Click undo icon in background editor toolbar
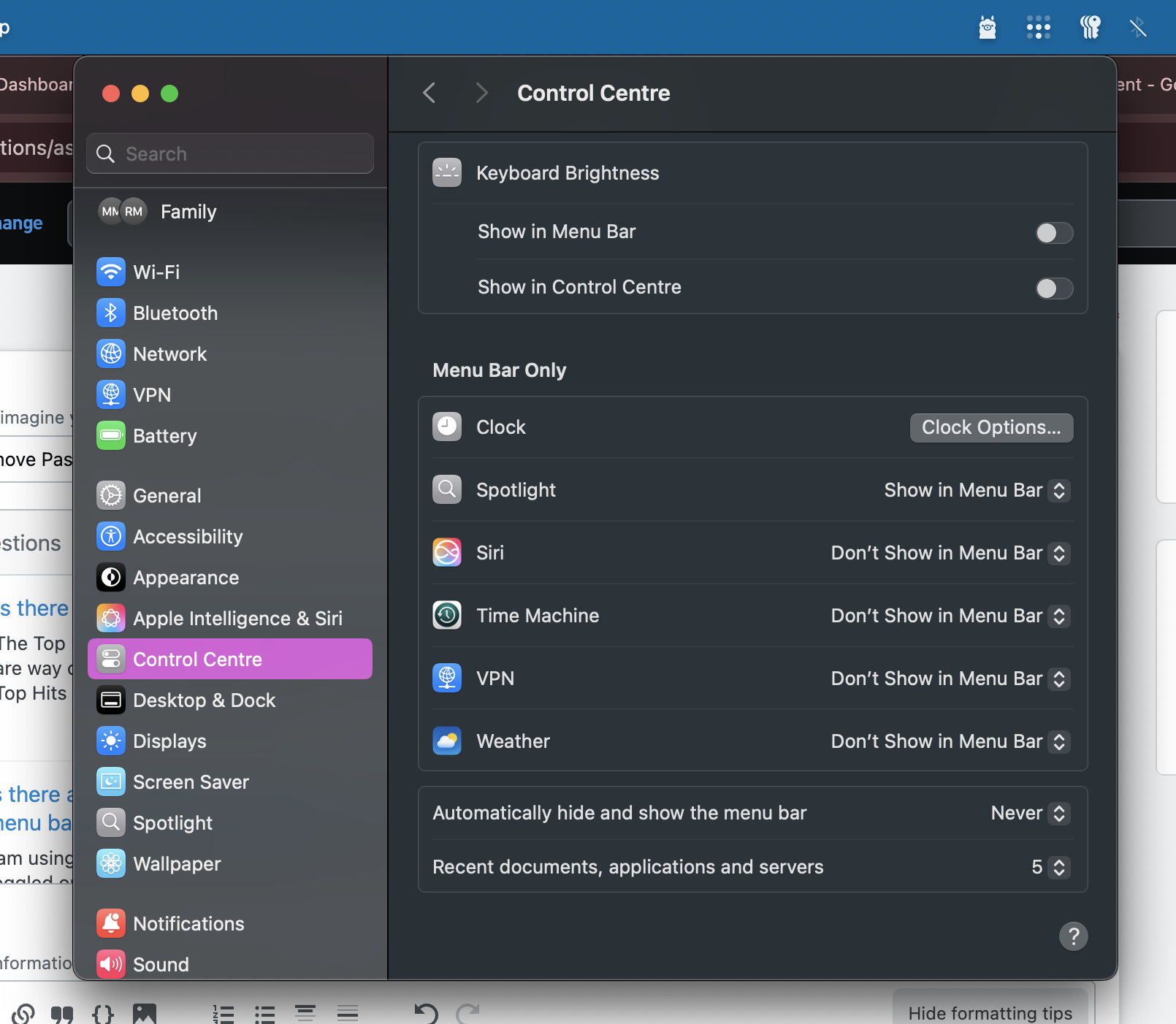 pyautogui.click(x=426, y=1013)
